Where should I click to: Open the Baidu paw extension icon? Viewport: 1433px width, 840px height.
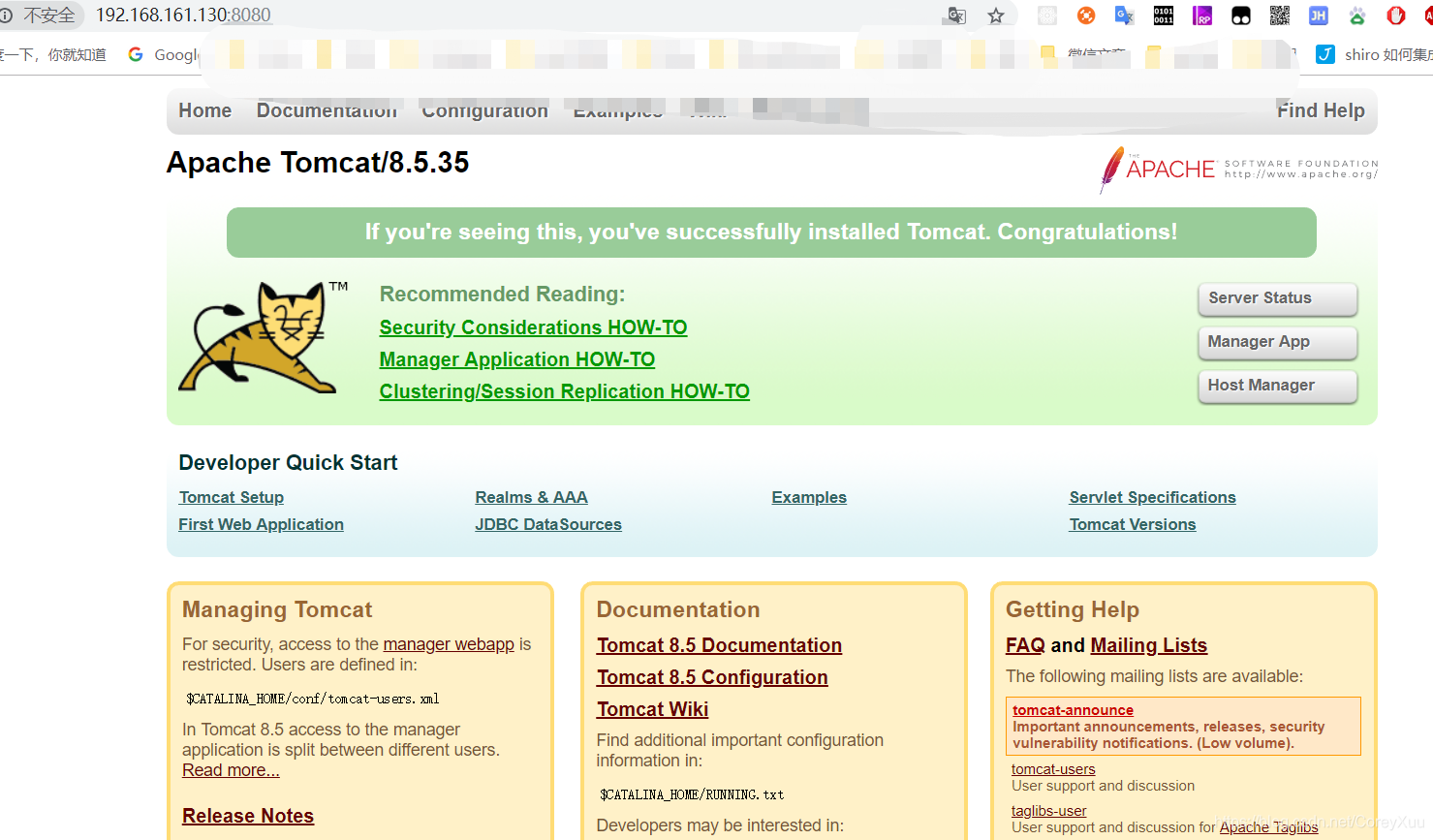click(1357, 16)
